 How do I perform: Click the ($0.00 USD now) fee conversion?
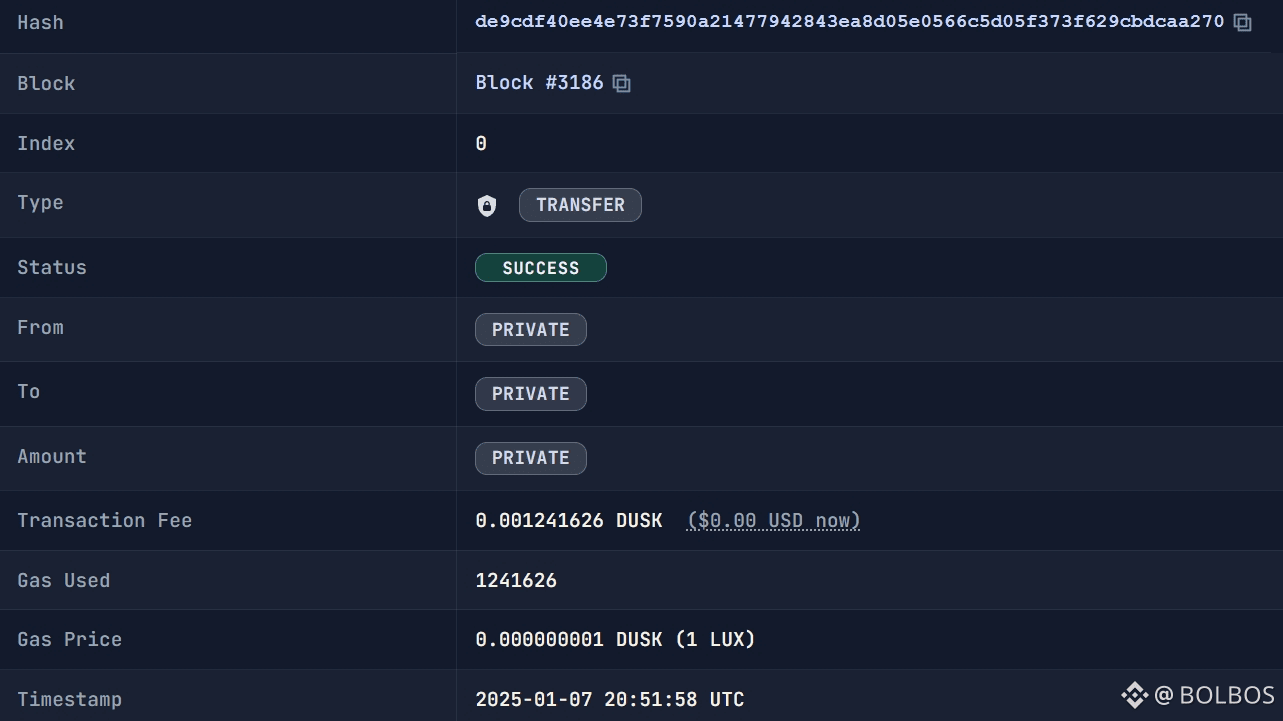774,521
